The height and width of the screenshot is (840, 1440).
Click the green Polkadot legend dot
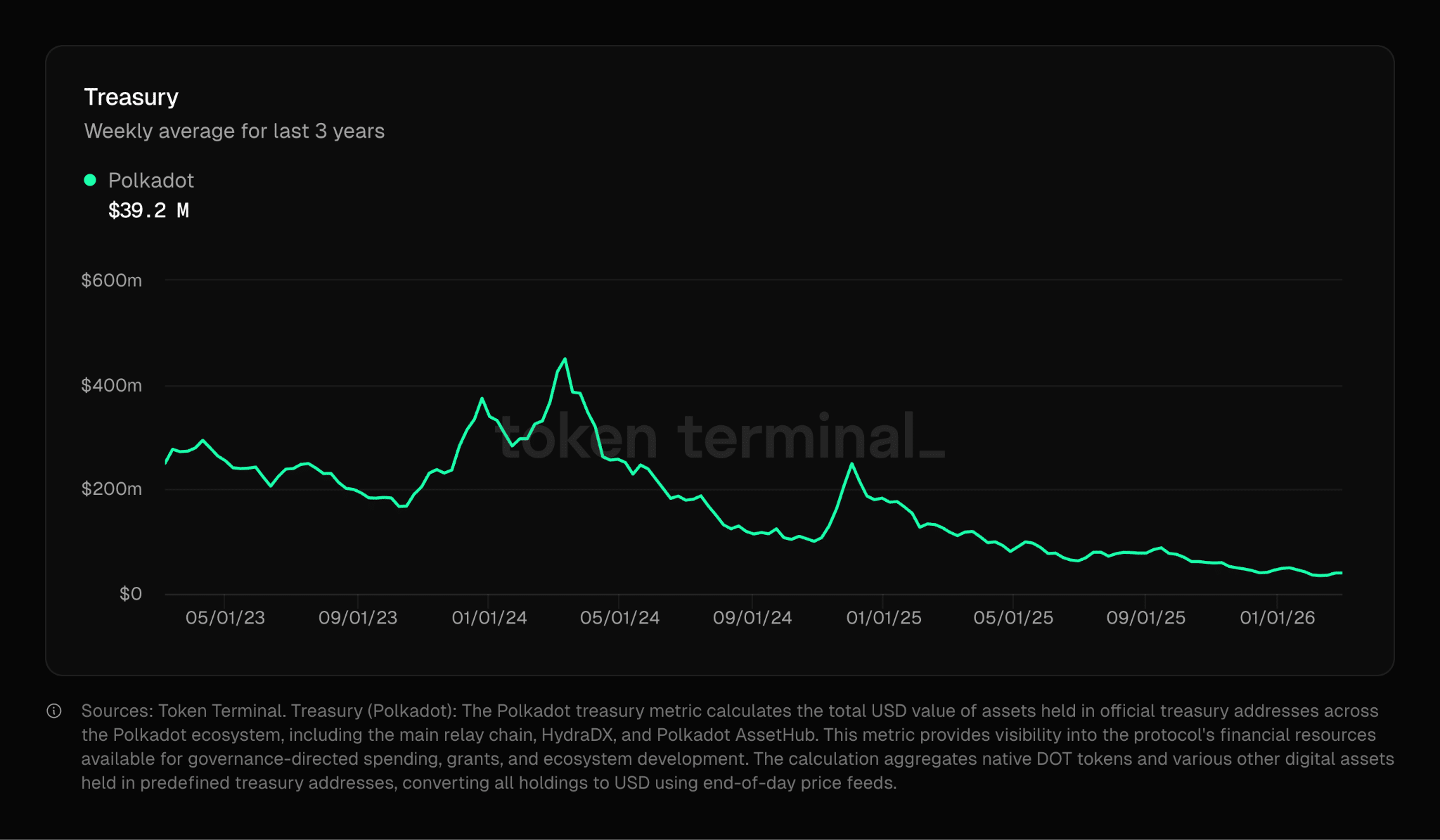(x=90, y=180)
